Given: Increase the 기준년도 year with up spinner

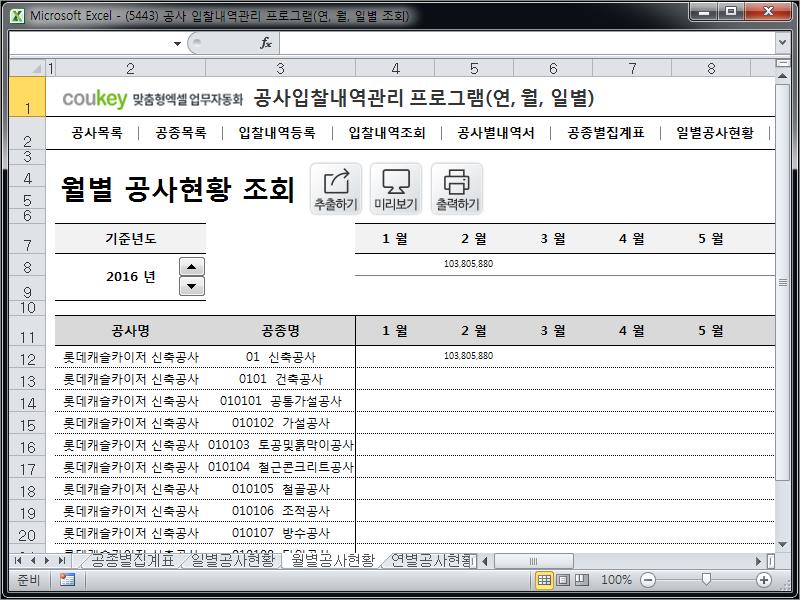Looking at the screenshot, I should click(192, 267).
